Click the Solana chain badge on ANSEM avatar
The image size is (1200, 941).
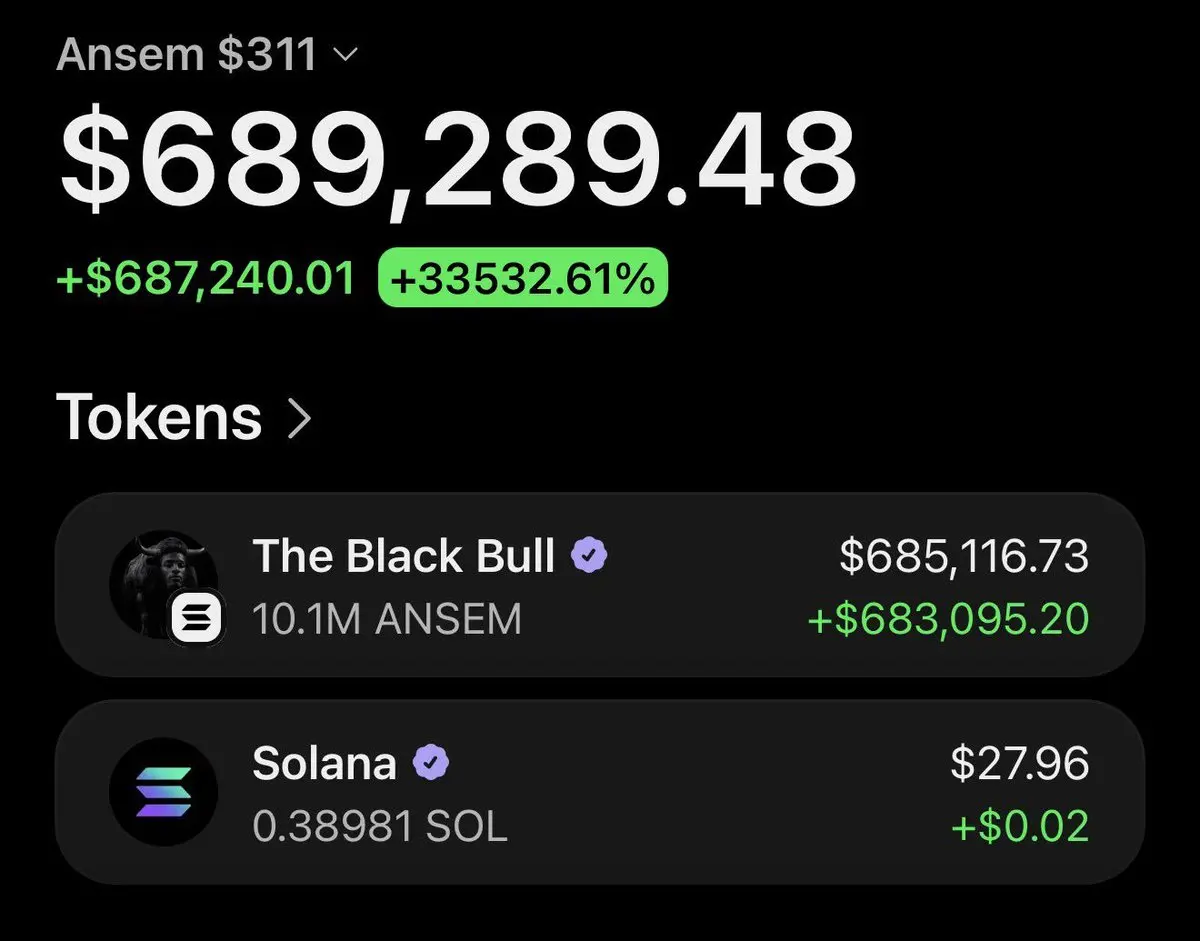tap(197, 619)
